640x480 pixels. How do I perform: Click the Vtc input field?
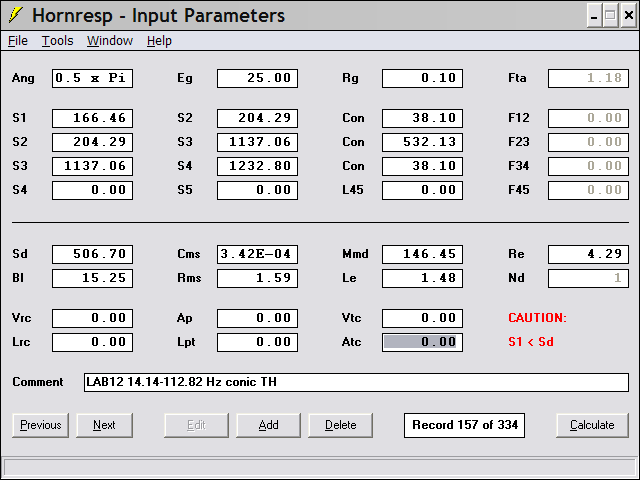click(422, 318)
